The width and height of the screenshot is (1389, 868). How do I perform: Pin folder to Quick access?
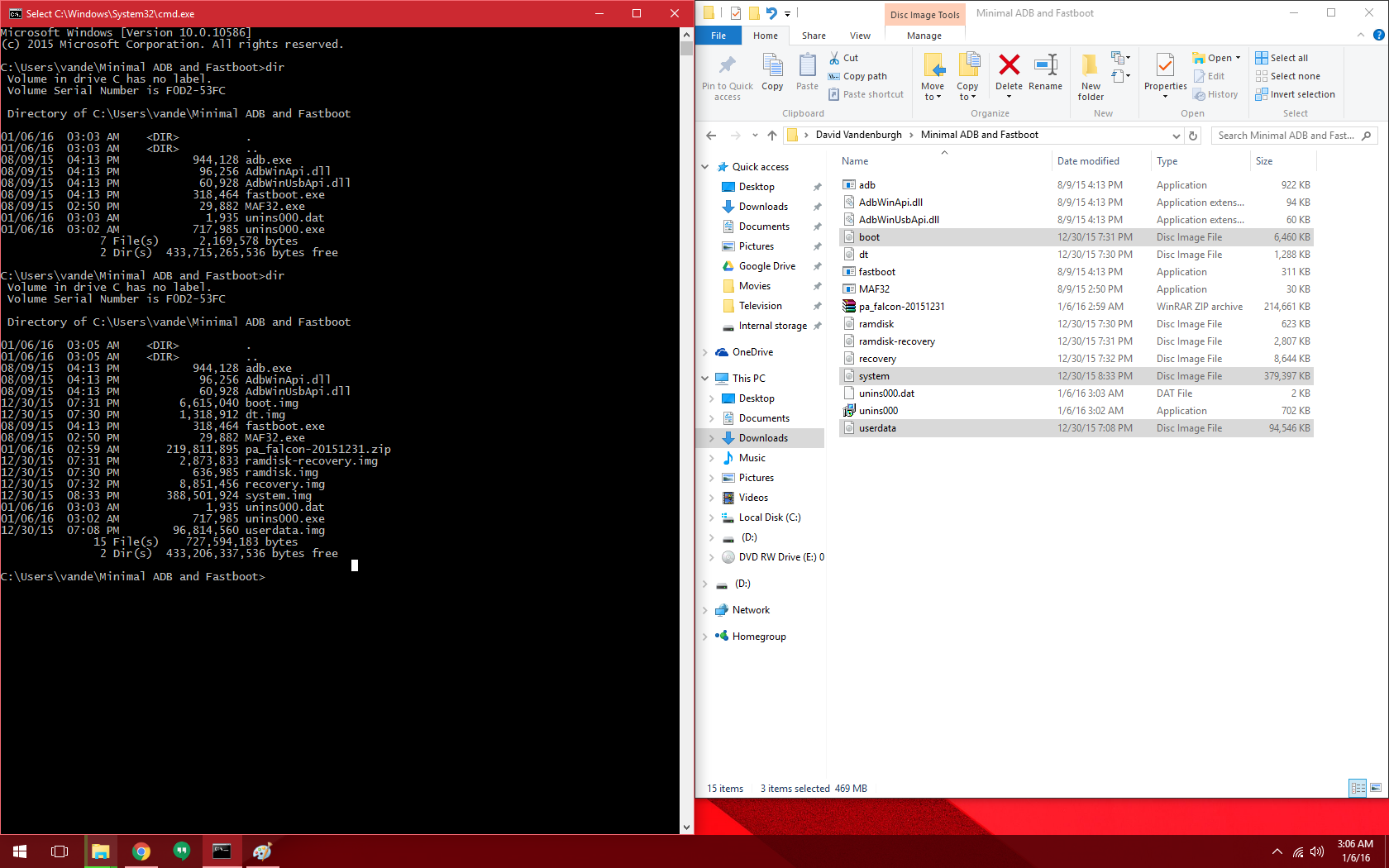coord(728,77)
